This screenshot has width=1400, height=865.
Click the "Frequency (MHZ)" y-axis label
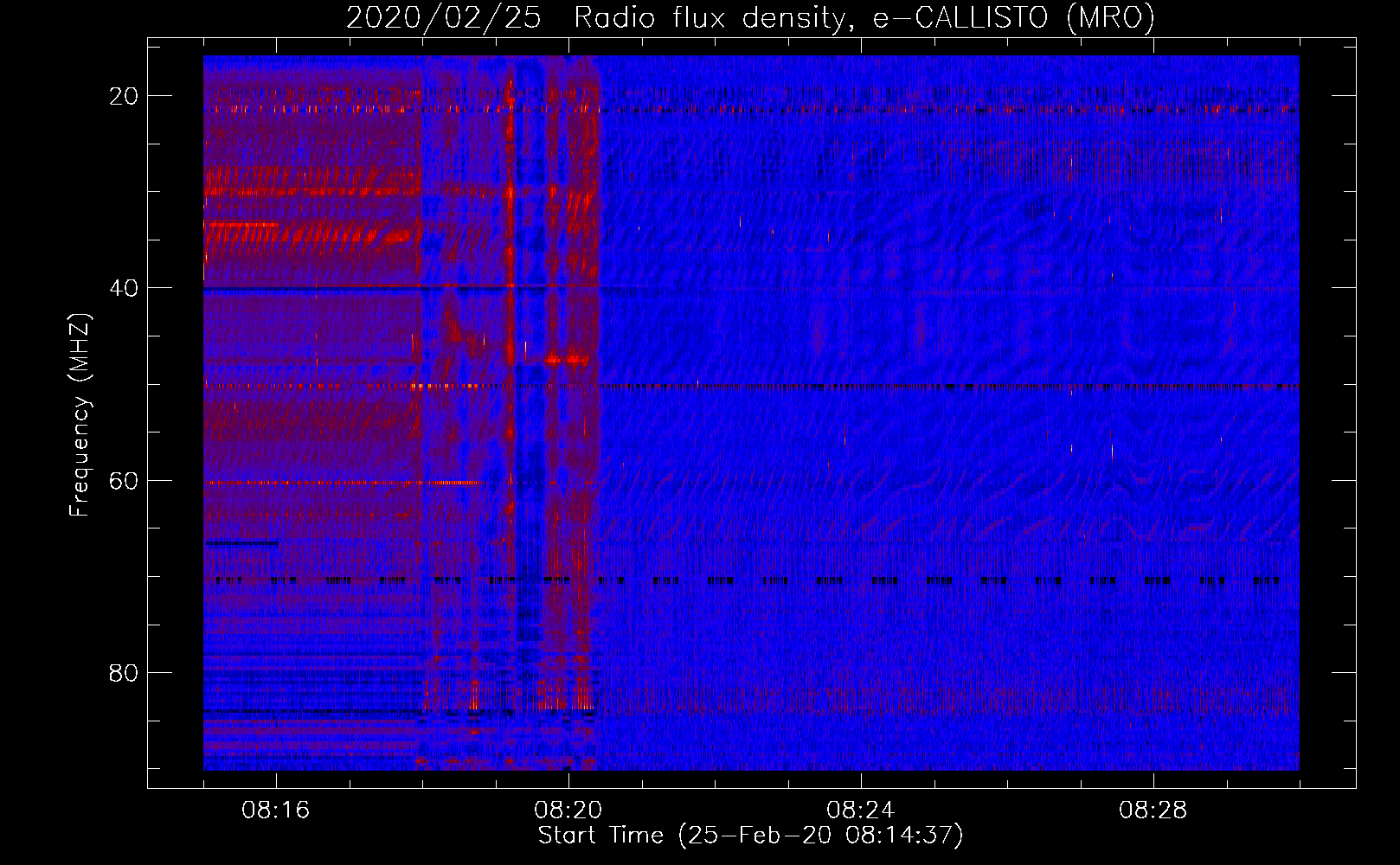tap(80, 415)
